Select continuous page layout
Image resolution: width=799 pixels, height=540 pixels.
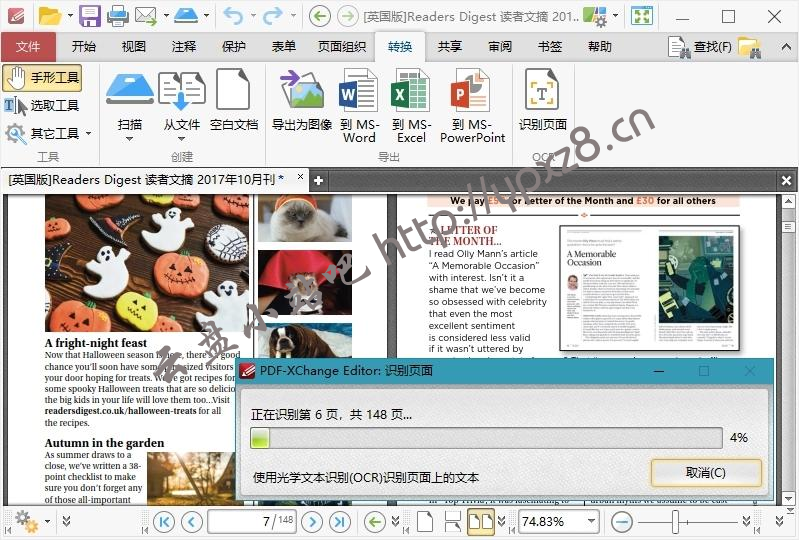click(x=452, y=522)
